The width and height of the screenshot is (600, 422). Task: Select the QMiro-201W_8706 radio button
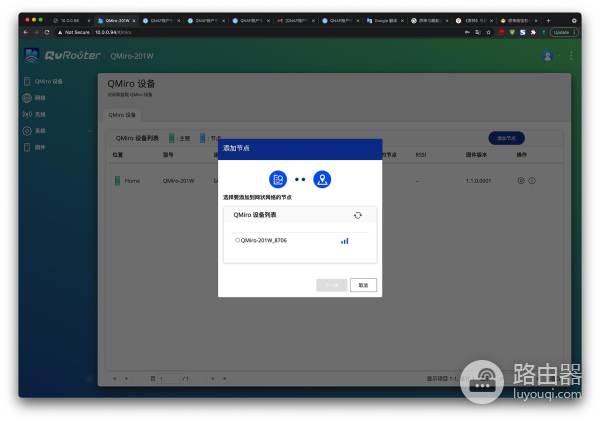pyautogui.click(x=238, y=240)
